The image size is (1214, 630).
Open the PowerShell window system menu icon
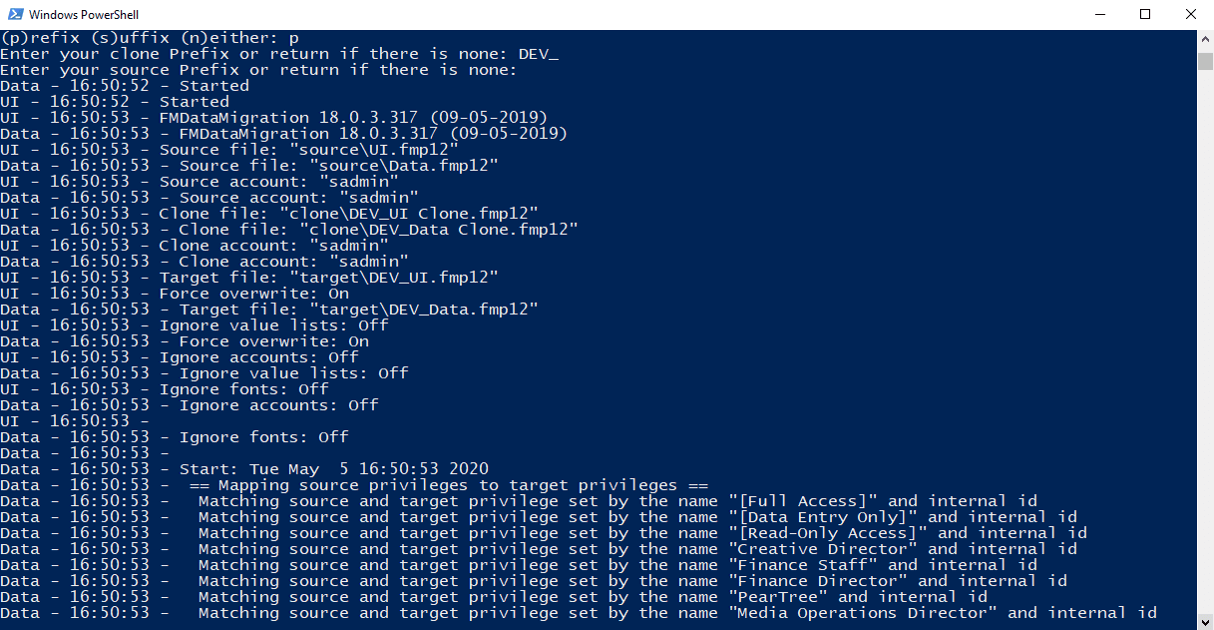pyautogui.click(x=14, y=15)
